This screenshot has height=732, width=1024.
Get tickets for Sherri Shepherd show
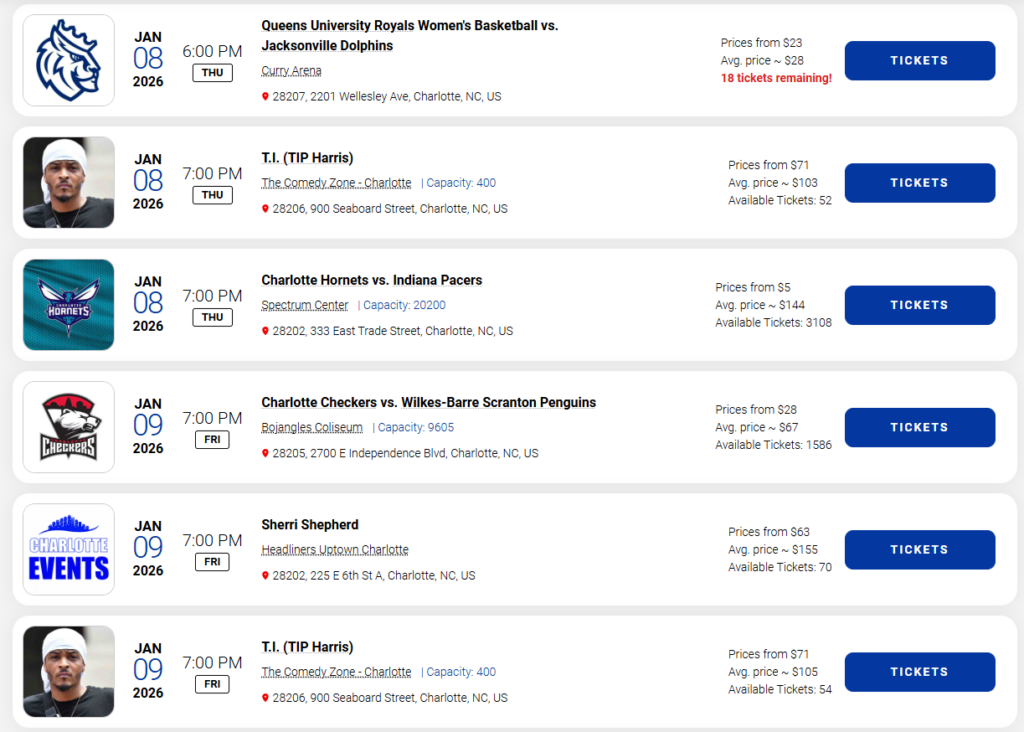pyautogui.click(x=919, y=549)
